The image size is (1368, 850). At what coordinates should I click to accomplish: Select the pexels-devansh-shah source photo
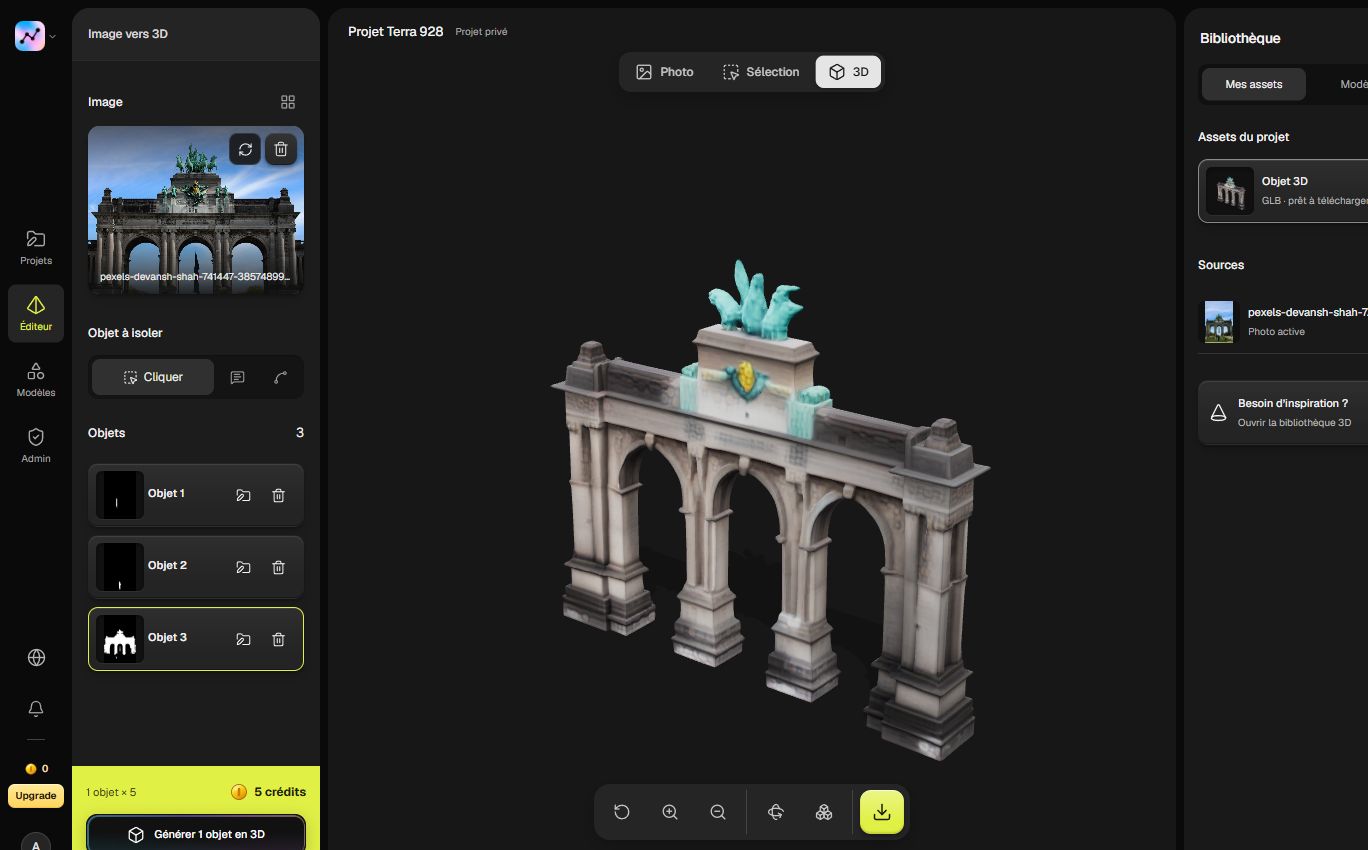[x=1283, y=321]
